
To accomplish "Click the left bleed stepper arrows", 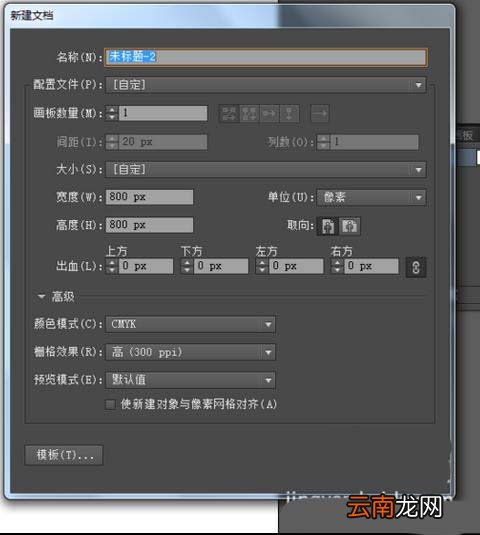I will tap(262, 266).
